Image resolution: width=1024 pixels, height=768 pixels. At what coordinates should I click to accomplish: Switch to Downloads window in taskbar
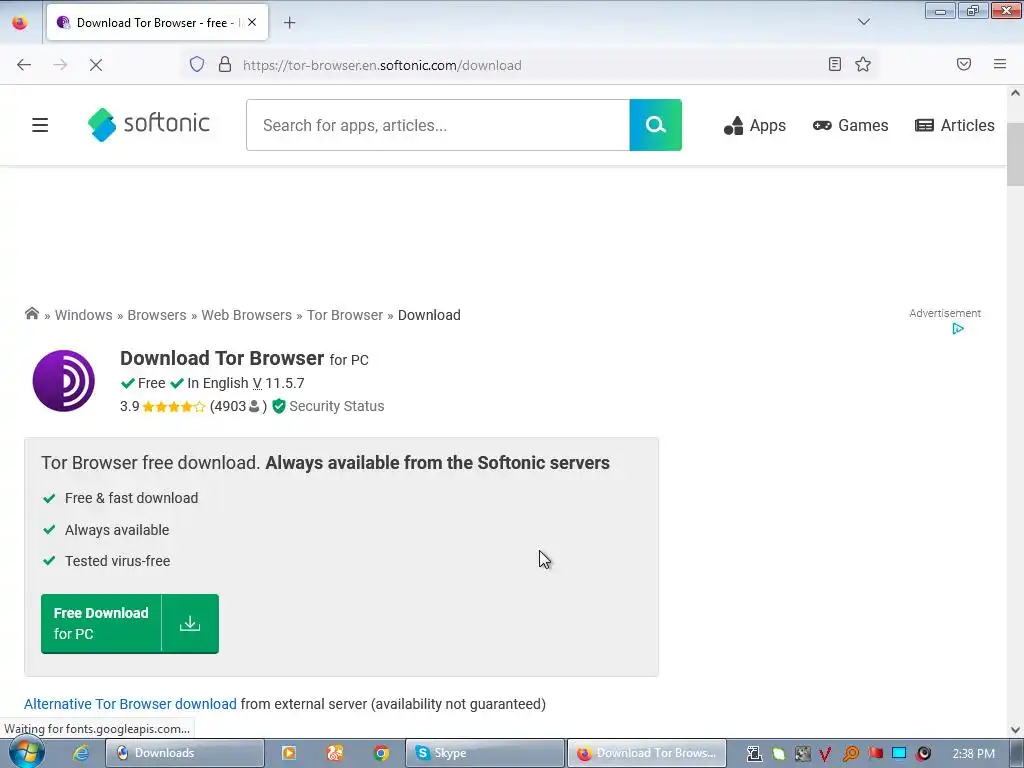[185, 753]
